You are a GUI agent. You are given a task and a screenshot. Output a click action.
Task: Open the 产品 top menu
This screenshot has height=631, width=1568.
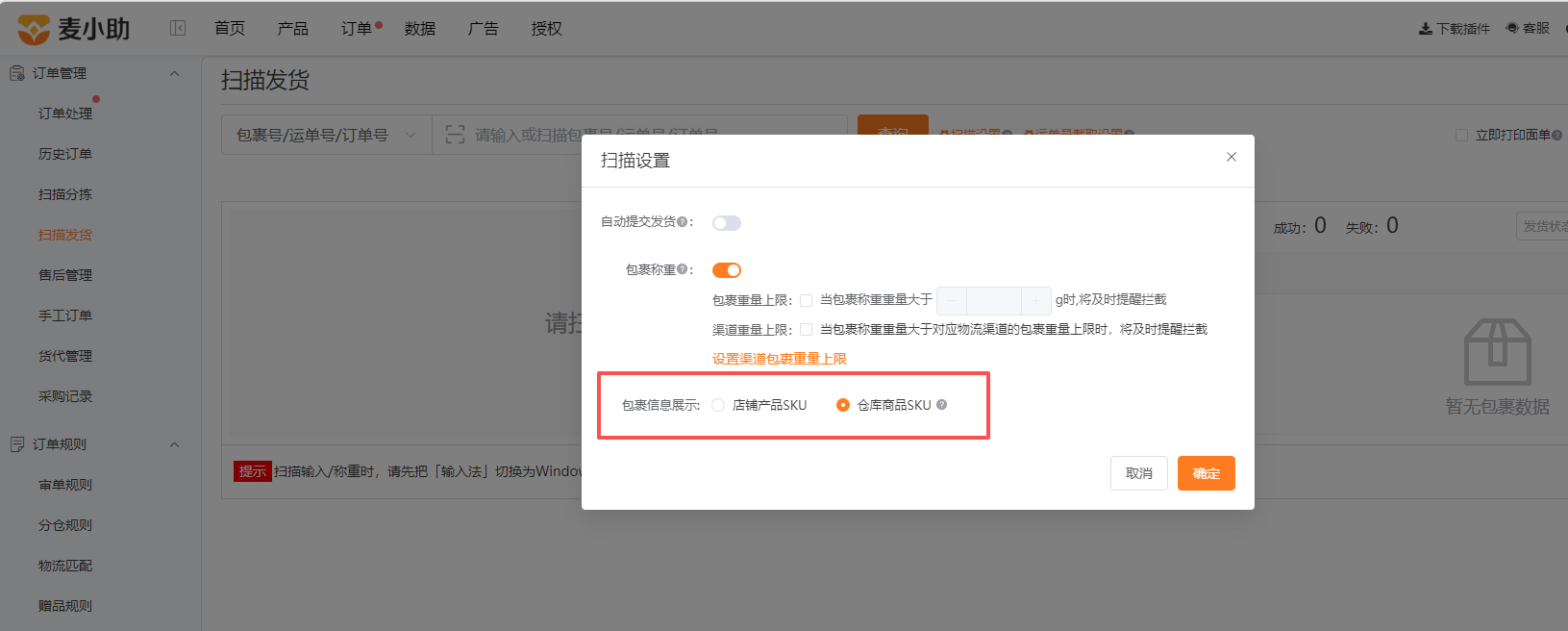[293, 29]
